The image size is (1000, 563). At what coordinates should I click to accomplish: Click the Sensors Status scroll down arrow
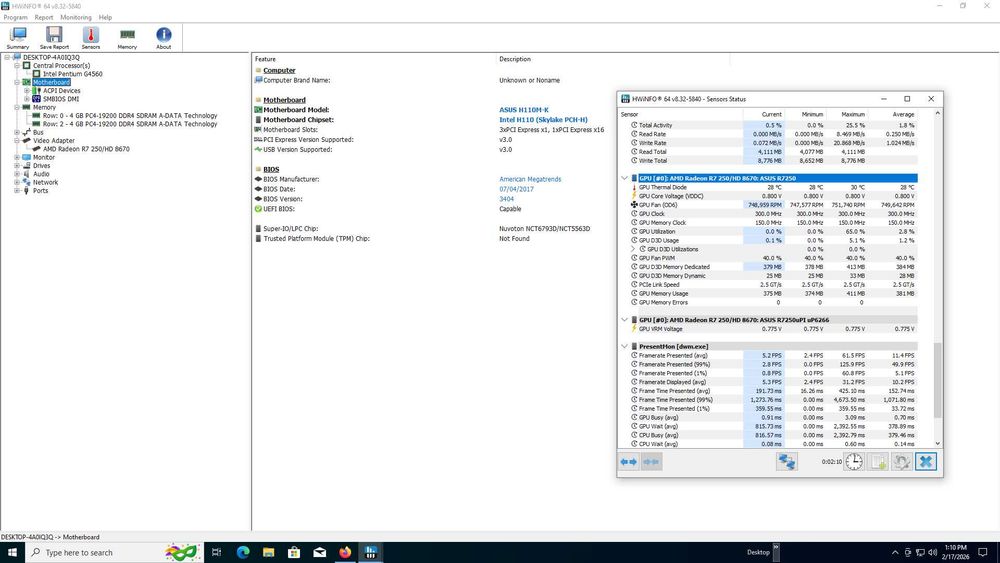pos(938,444)
